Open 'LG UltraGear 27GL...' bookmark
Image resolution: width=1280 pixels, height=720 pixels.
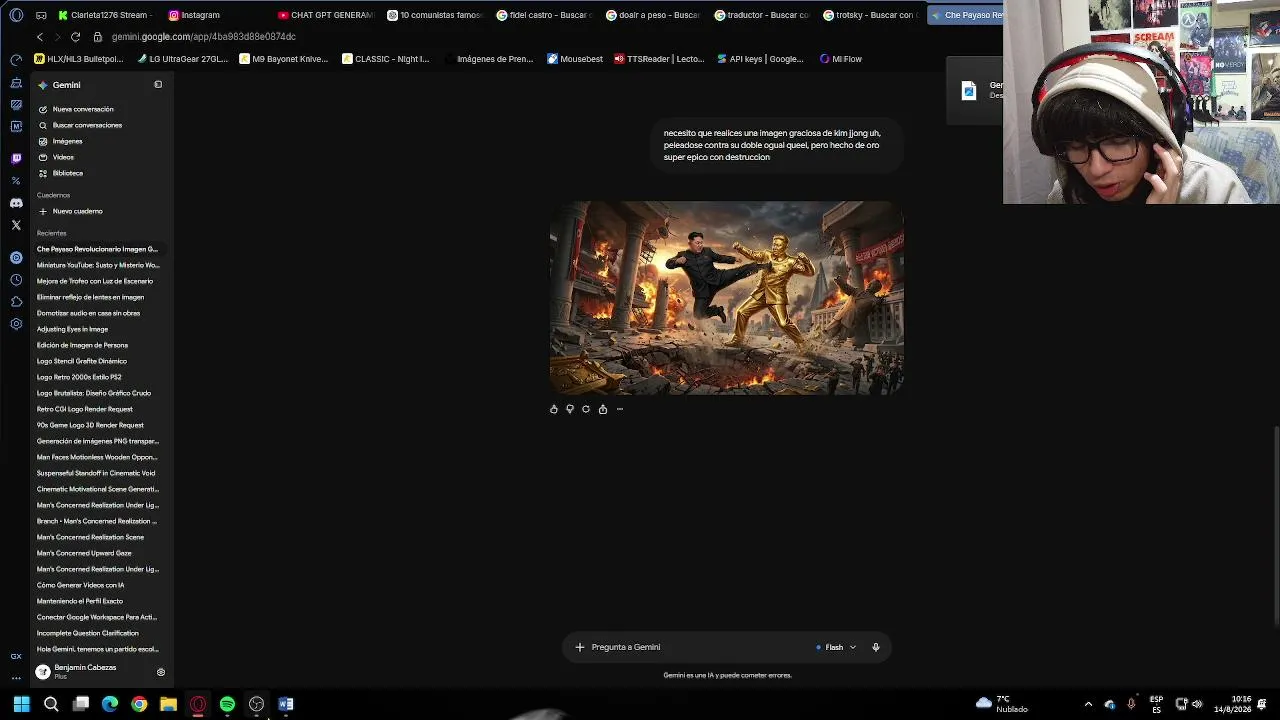click(183, 59)
